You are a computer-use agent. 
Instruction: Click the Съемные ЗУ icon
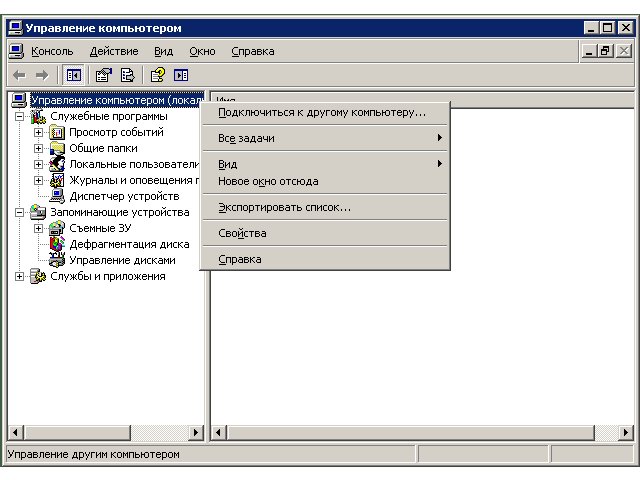(x=57, y=228)
